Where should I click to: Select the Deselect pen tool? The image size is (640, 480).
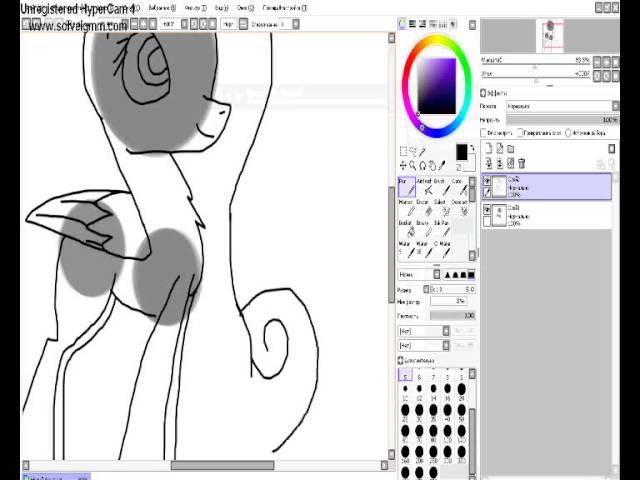click(x=460, y=208)
